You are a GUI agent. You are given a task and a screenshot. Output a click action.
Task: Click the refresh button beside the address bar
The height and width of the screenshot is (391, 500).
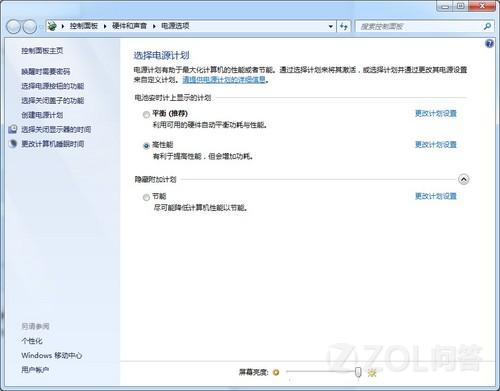[344, 26]
